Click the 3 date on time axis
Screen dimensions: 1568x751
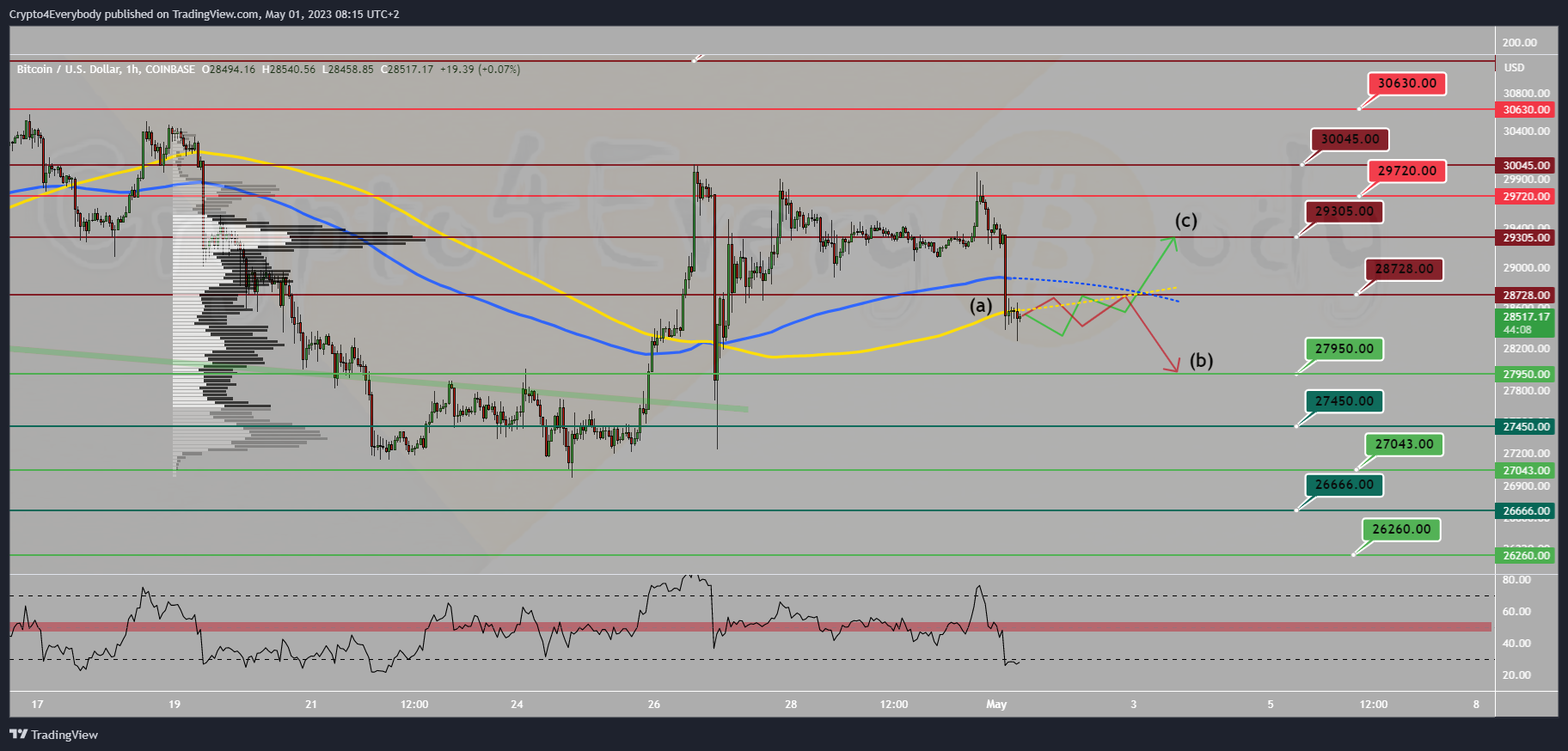point(1133,705)
